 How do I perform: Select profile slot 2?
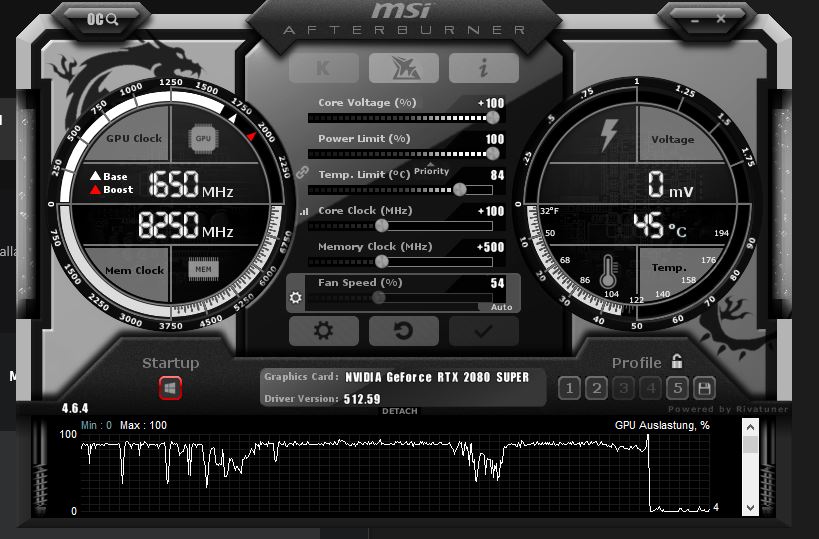pyautogui.click(x=596, y=388)
